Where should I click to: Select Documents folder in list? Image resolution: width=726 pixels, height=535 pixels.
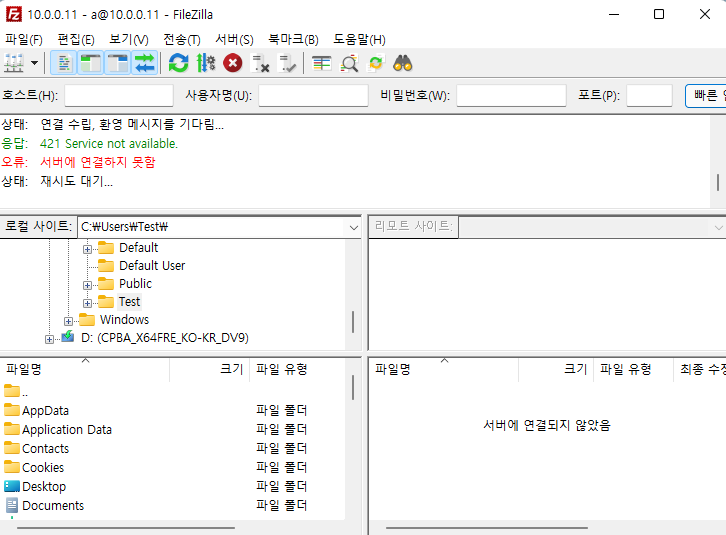[53, 506]
